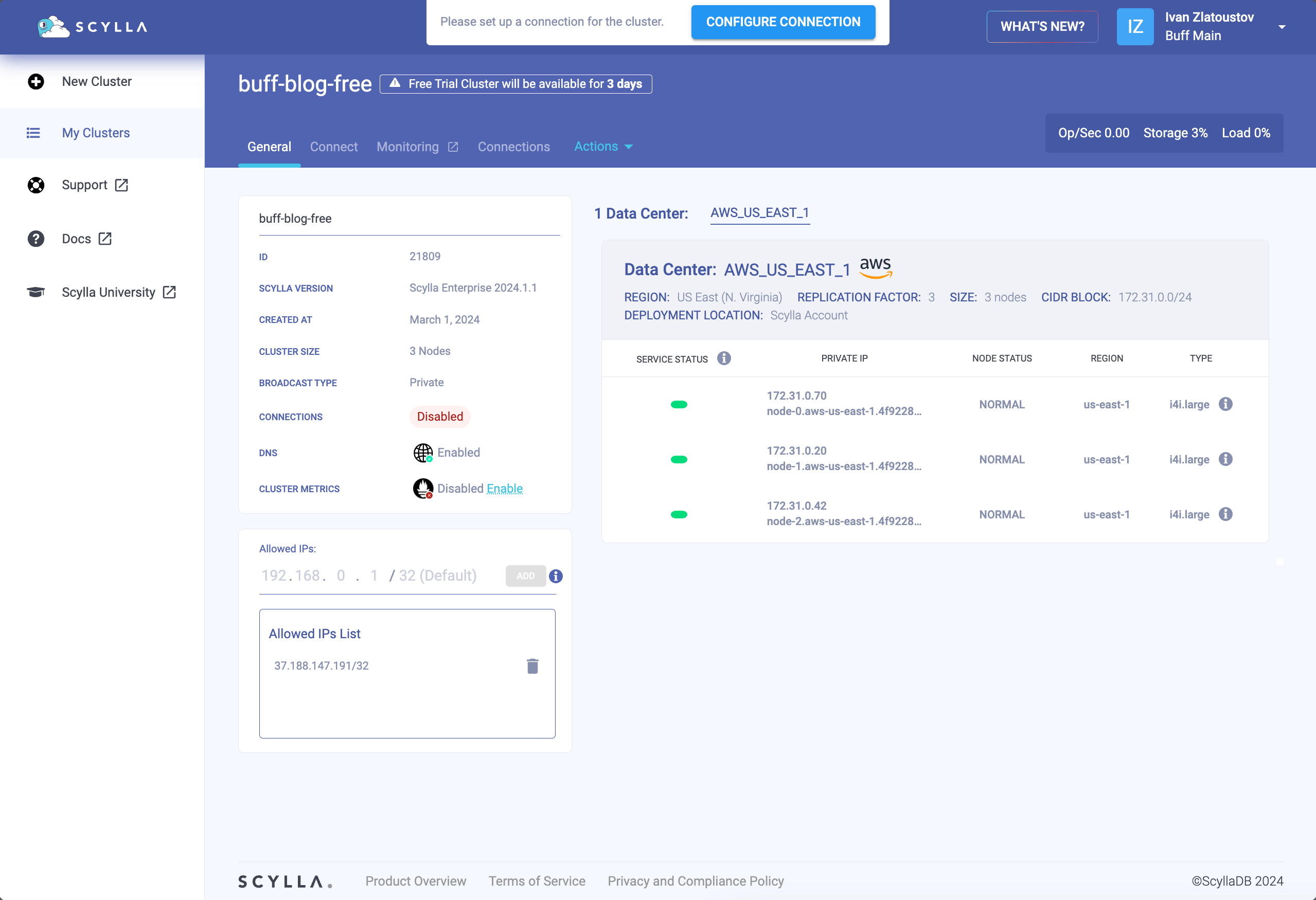Open the Product Overview footer link
The image size is (1316, 900).
[416, 881]
